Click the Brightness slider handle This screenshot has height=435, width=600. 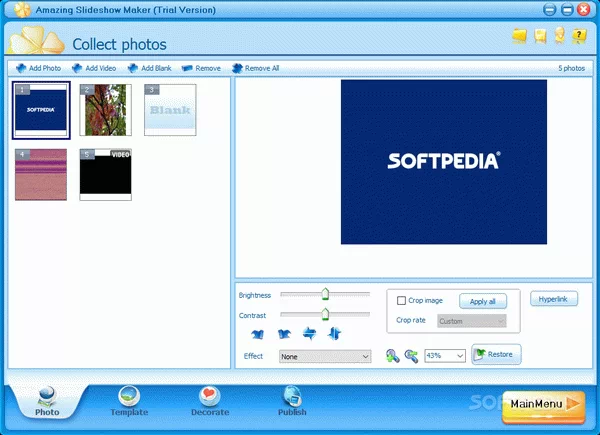[x=325, y=294]
